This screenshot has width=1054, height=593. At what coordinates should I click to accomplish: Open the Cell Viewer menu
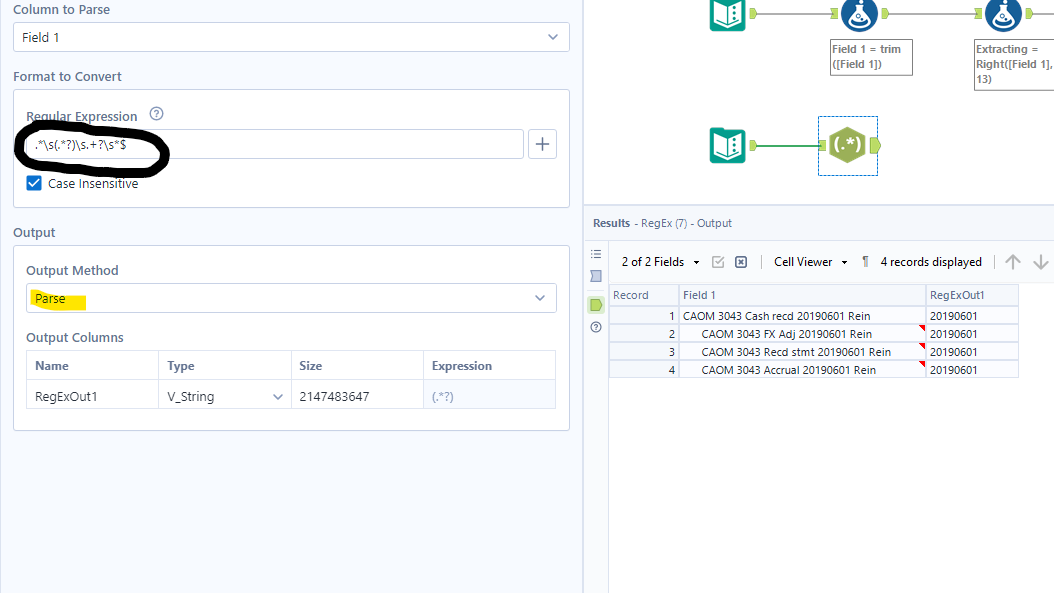[x=810, y=262]
